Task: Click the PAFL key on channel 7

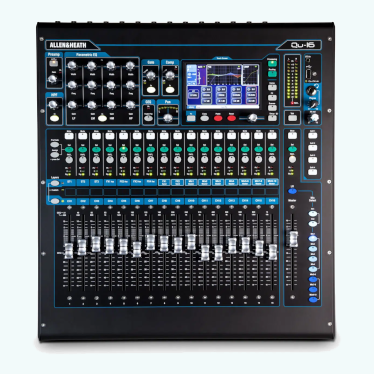Action: (150, 160)
